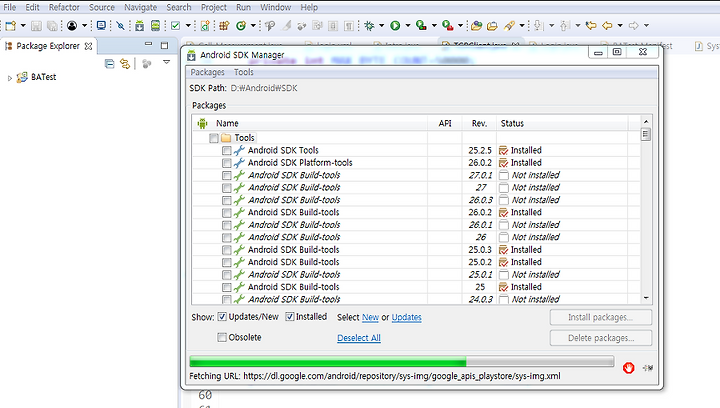This screenshot has height=408, width=720.
Task: Click the Debug bug icon in toolbar
Action: tap(369, 26)
